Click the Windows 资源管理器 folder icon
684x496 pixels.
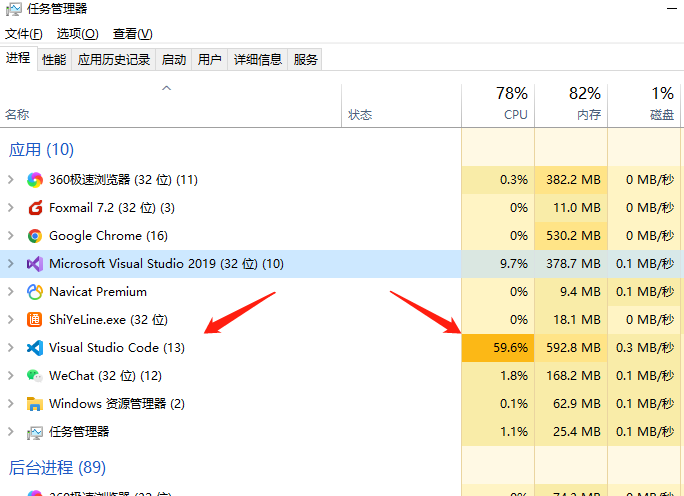coord(35,404)
